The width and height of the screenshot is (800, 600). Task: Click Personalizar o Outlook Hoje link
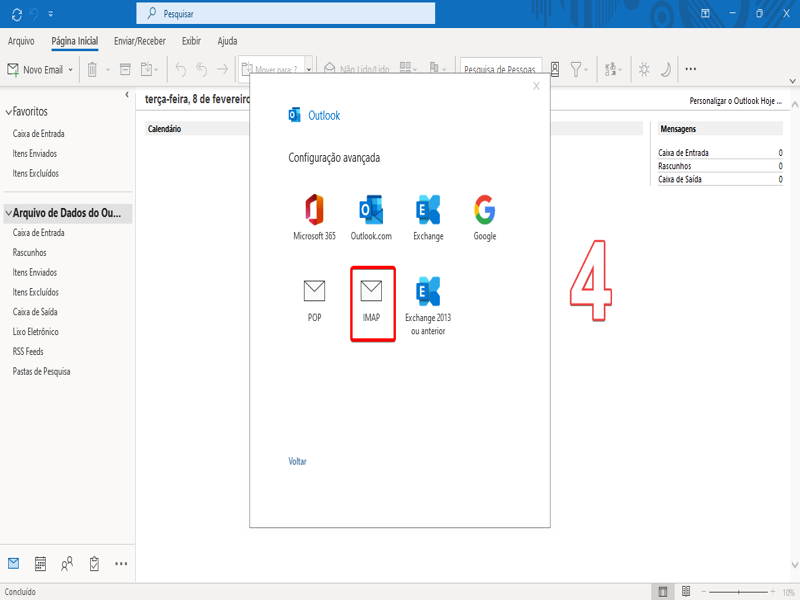click(735, 101)
